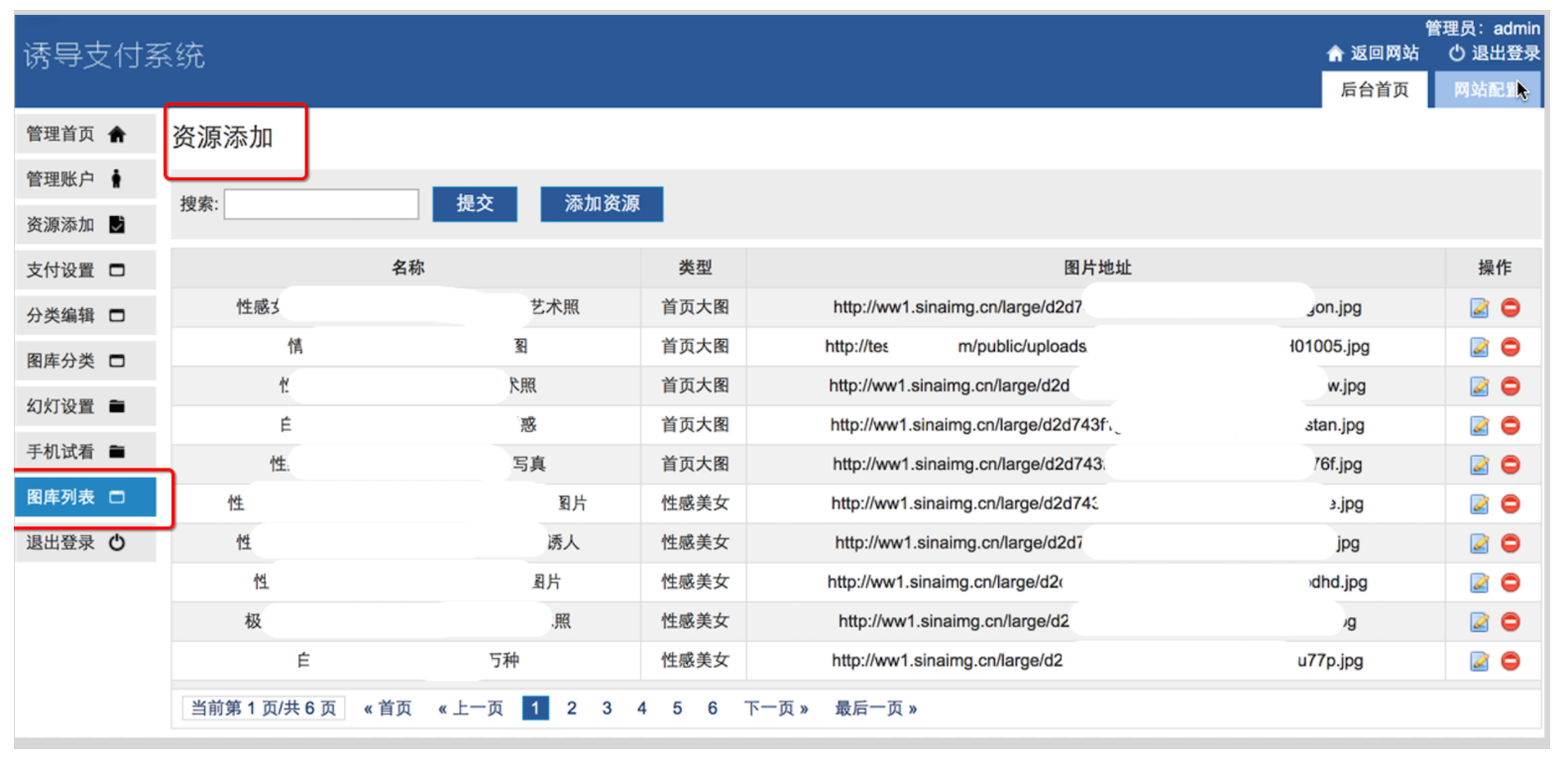Delete the row ending with stan.jpg
This screenshot has width=1568, height=761.
1511,425
